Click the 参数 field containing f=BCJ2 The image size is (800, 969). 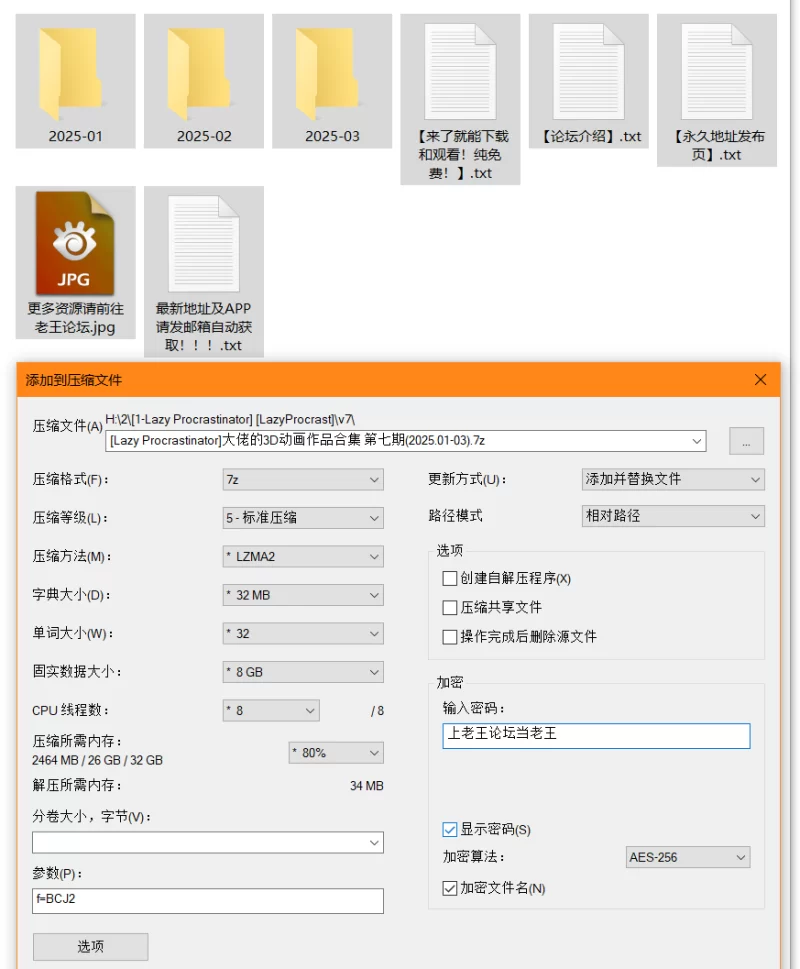coord(208,901)
